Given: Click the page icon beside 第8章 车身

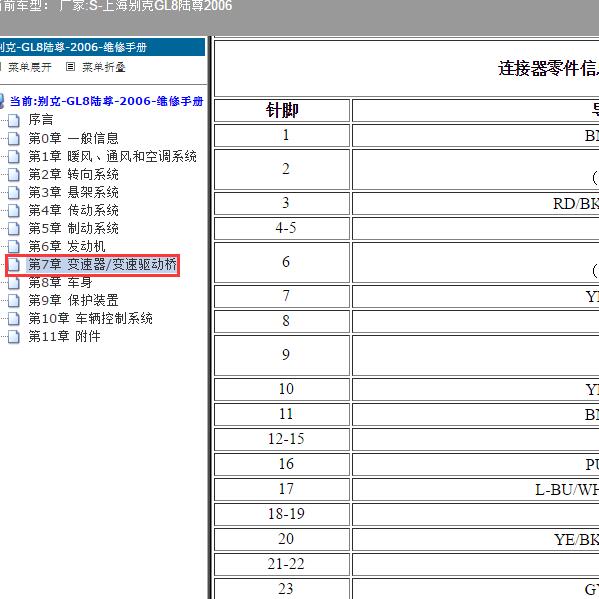Looking at the screenshot, I should click(x=14, y=283).
